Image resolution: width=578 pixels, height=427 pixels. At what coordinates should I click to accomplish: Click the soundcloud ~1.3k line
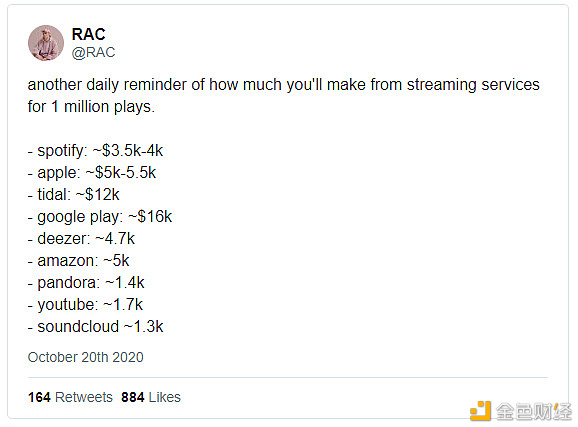point(95,327)
